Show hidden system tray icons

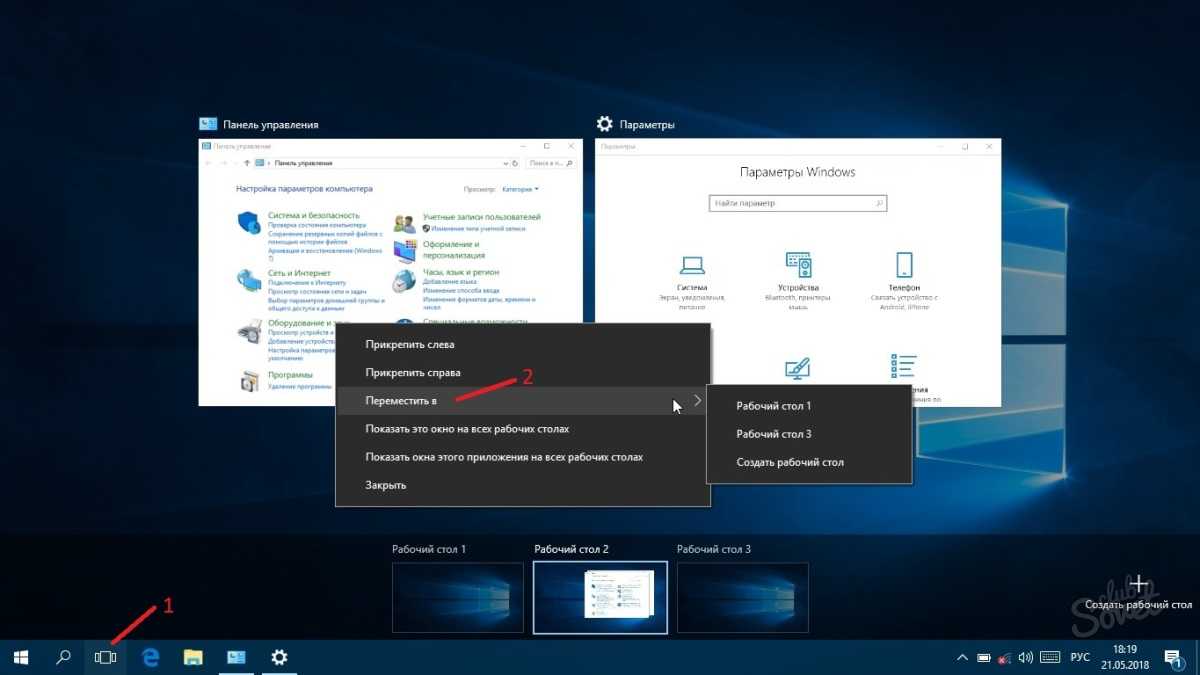[x=962, y=657]
